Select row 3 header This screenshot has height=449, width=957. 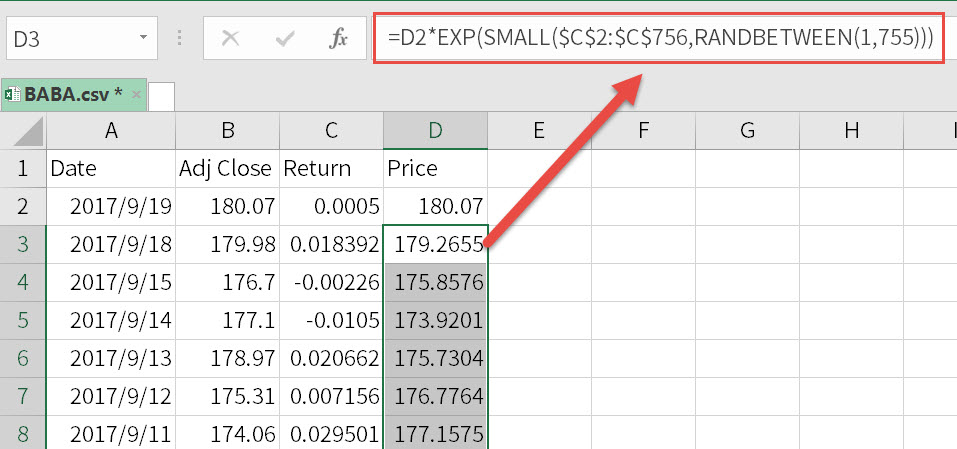click(23, 245)
